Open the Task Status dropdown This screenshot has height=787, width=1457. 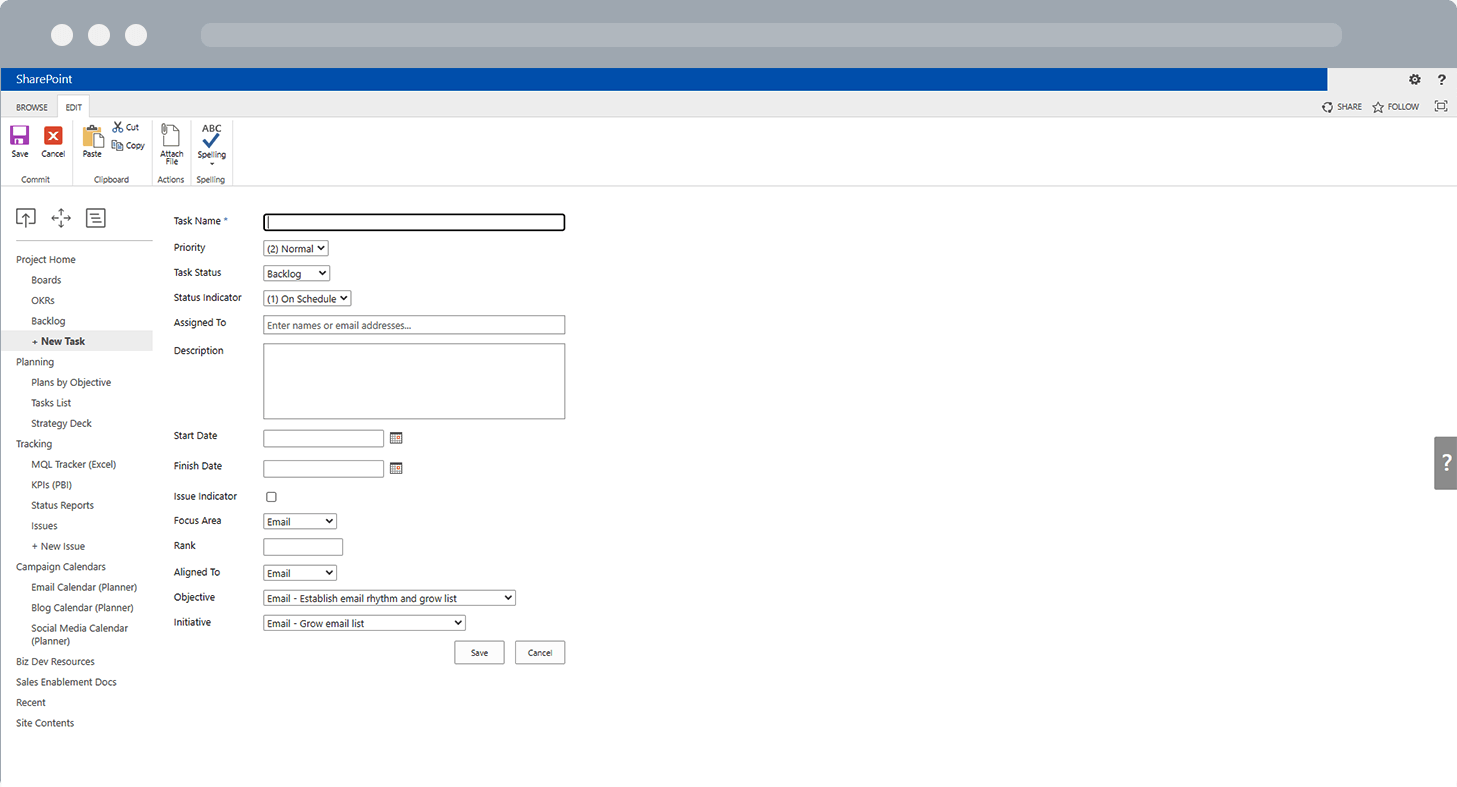[296, 272]
